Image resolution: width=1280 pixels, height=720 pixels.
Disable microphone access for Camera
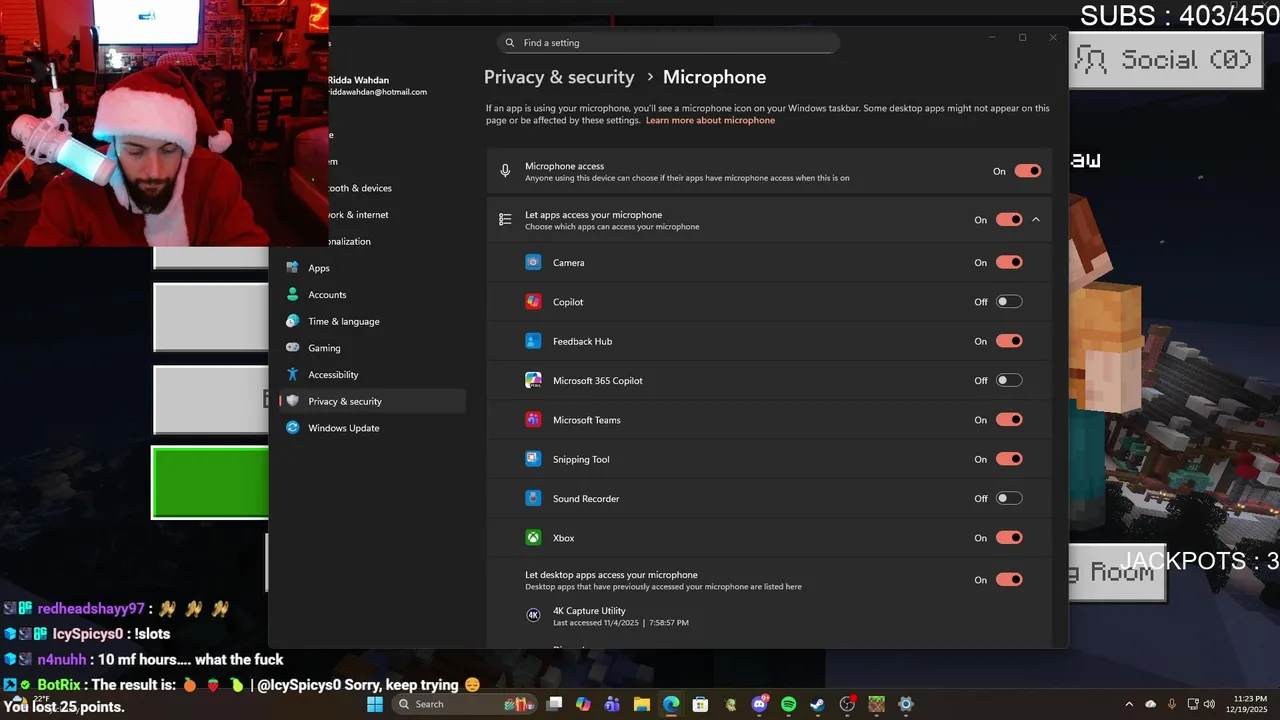pyautogui.click(x=1009, y=262)
